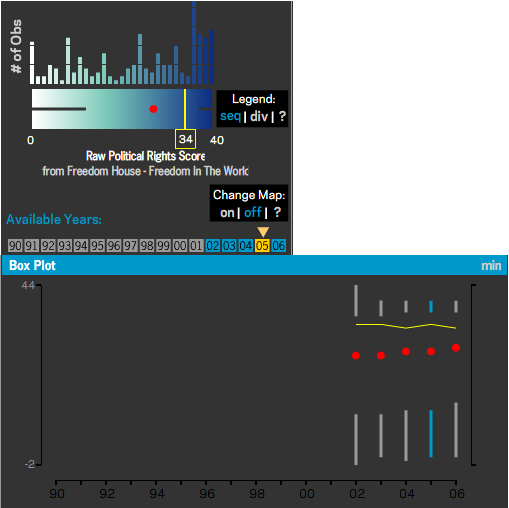Click the lower whisker for year 06
The height and width of the screenshot is (508, 509).
(x=456, y=430)
